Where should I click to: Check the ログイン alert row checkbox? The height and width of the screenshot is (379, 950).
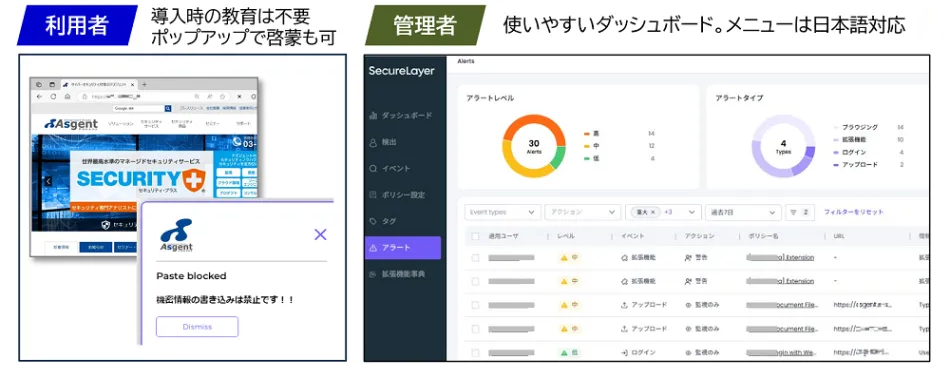475,352
